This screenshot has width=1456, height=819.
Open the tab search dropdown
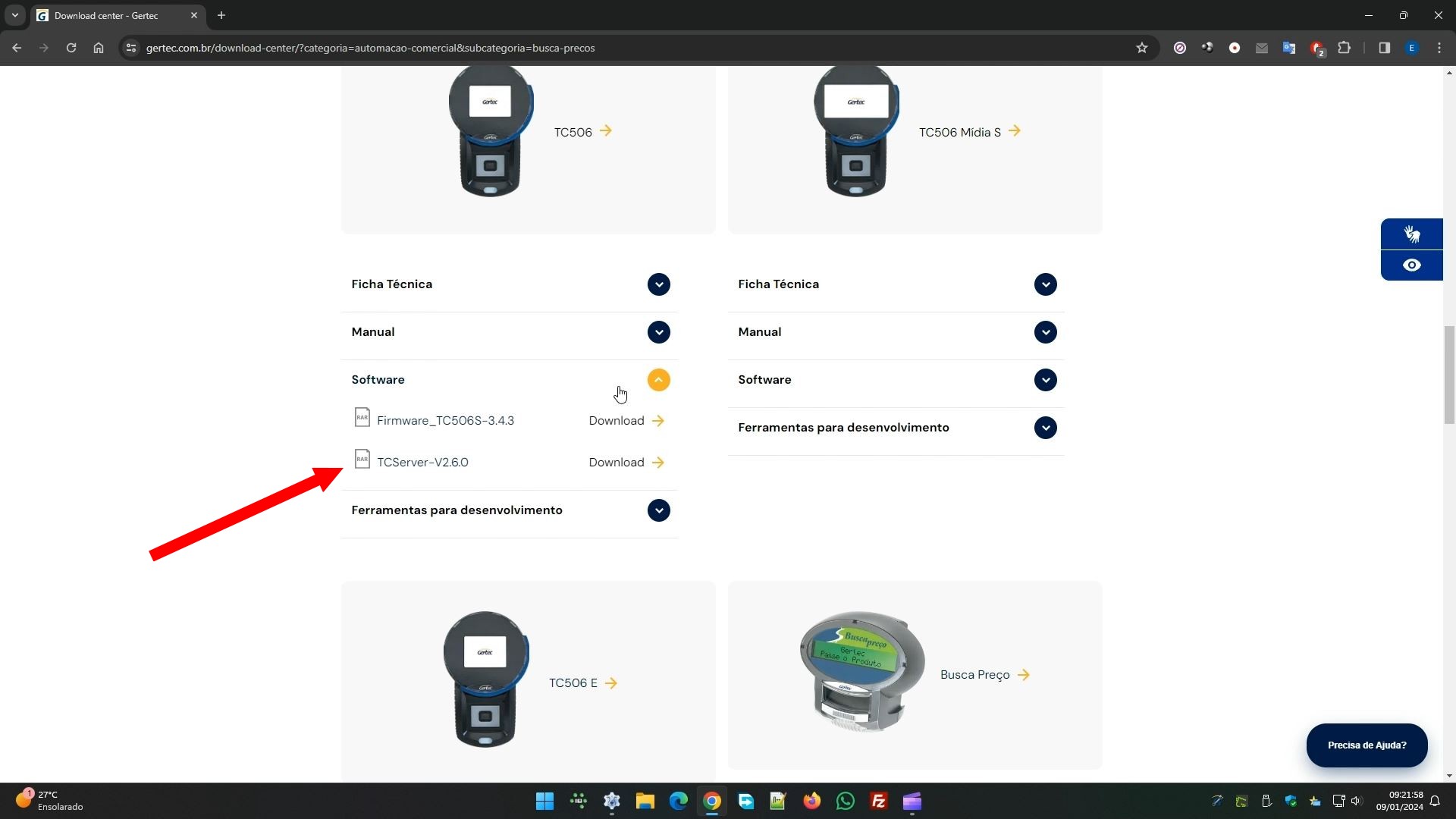point(14,15)
